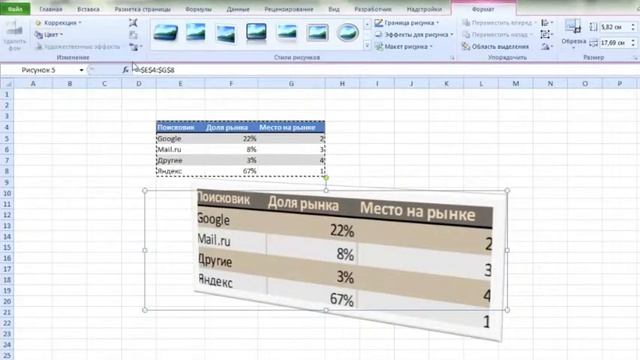Click the green rotation handle of picture
Image resolution: width=640 pixels, height=360 pixels.
(326, 178)
